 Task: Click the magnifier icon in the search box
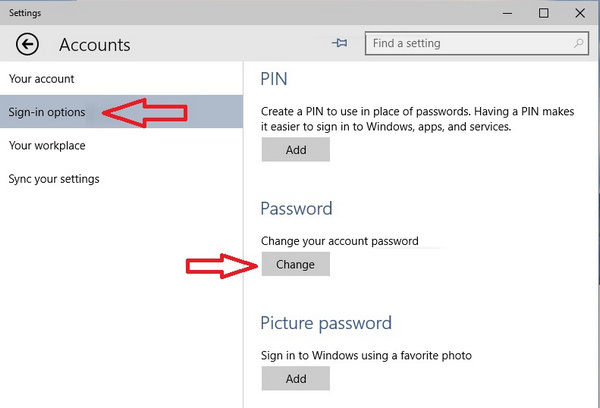coord(579,44)
